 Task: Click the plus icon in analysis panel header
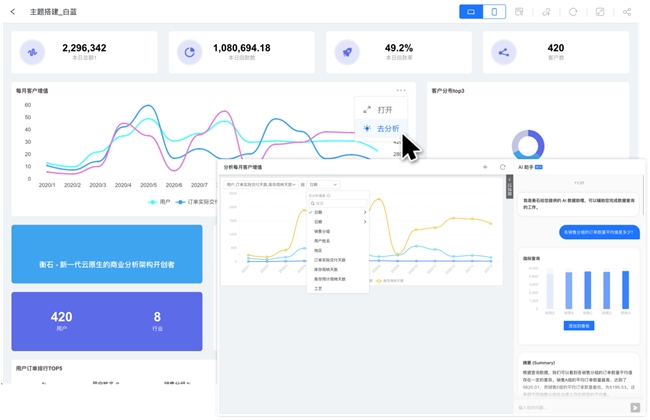pos(485,167)
